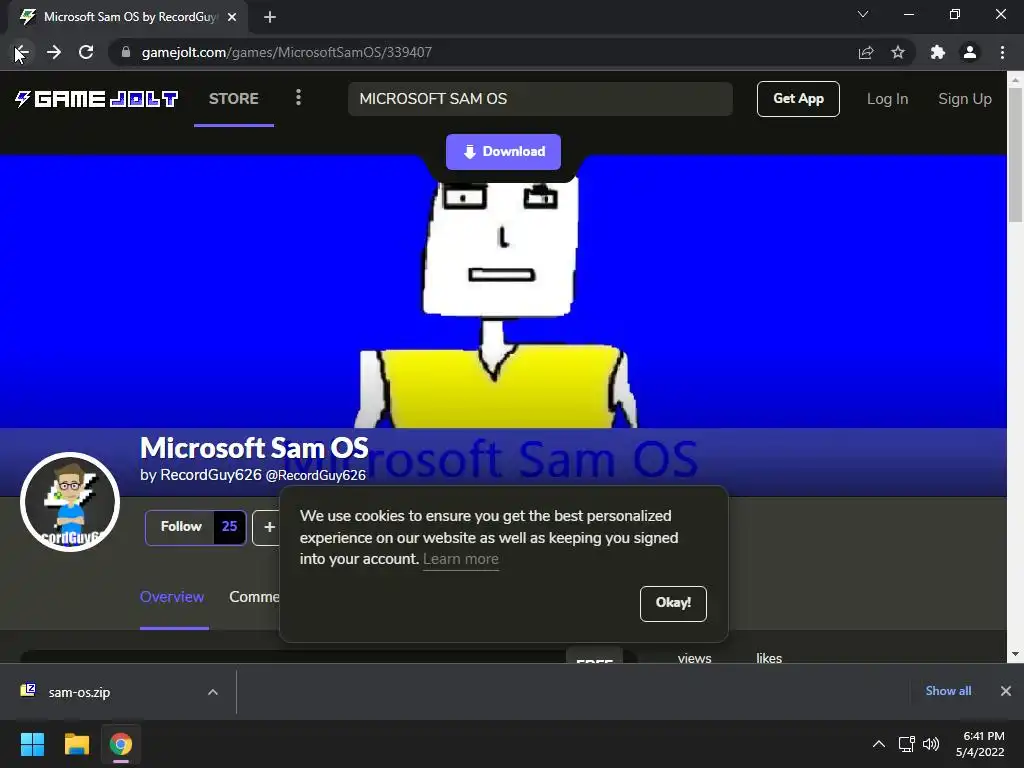The width and height of the screenshot is (1024, 768).
Task: Open RecordGuy626's avatar
Action: click(70, 502)
